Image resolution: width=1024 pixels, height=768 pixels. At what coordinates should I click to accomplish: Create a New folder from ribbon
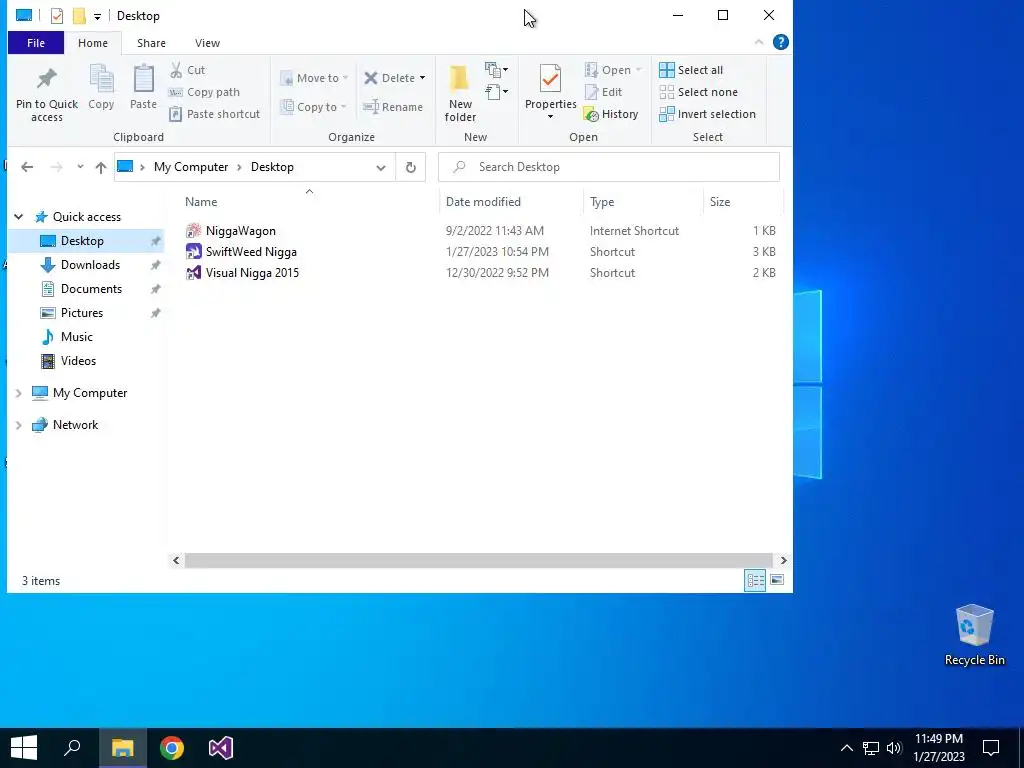coord(460,93)
